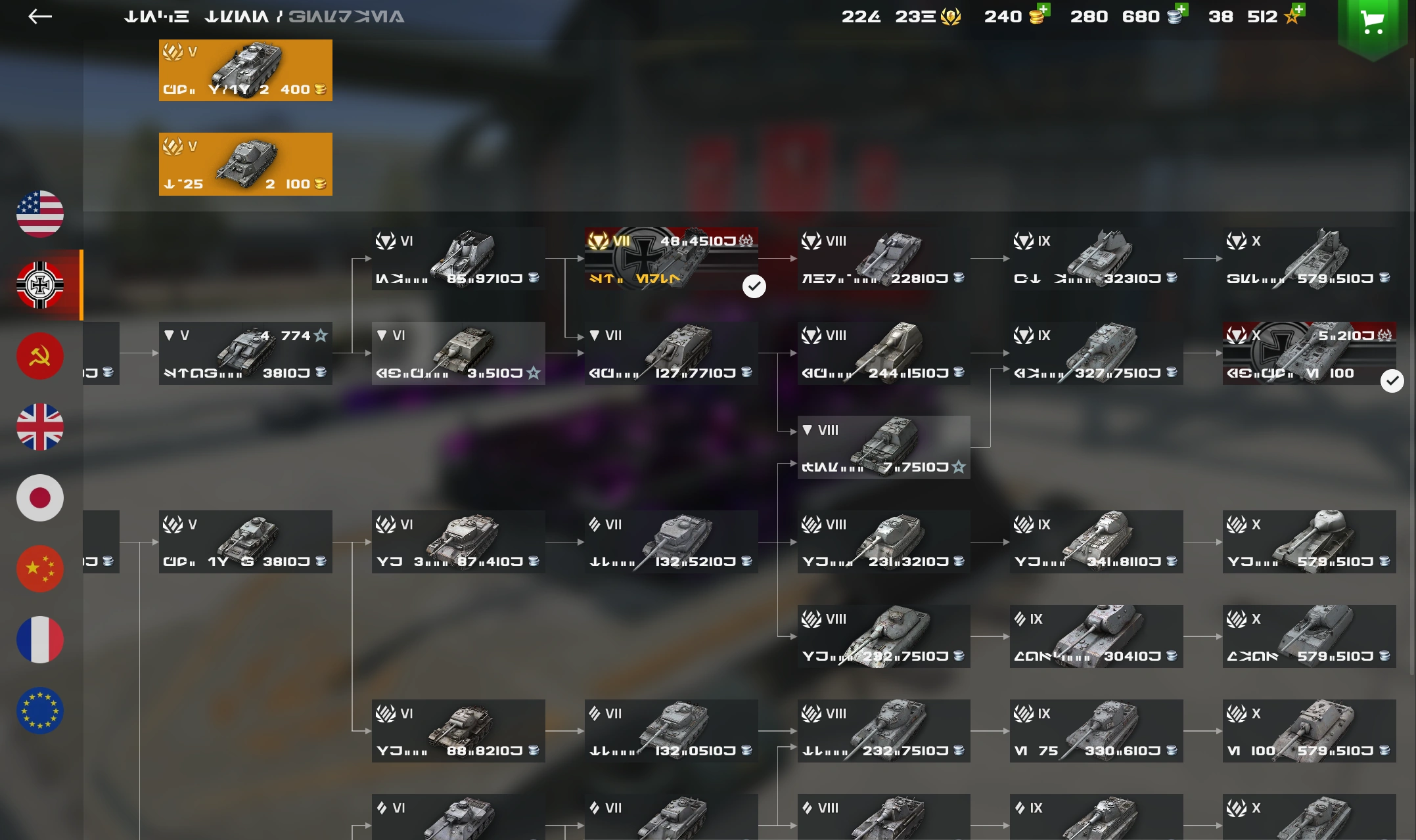Add gold with the plus icon
This screenshot has height=840, width=1416.
[x=1043, y=9]
